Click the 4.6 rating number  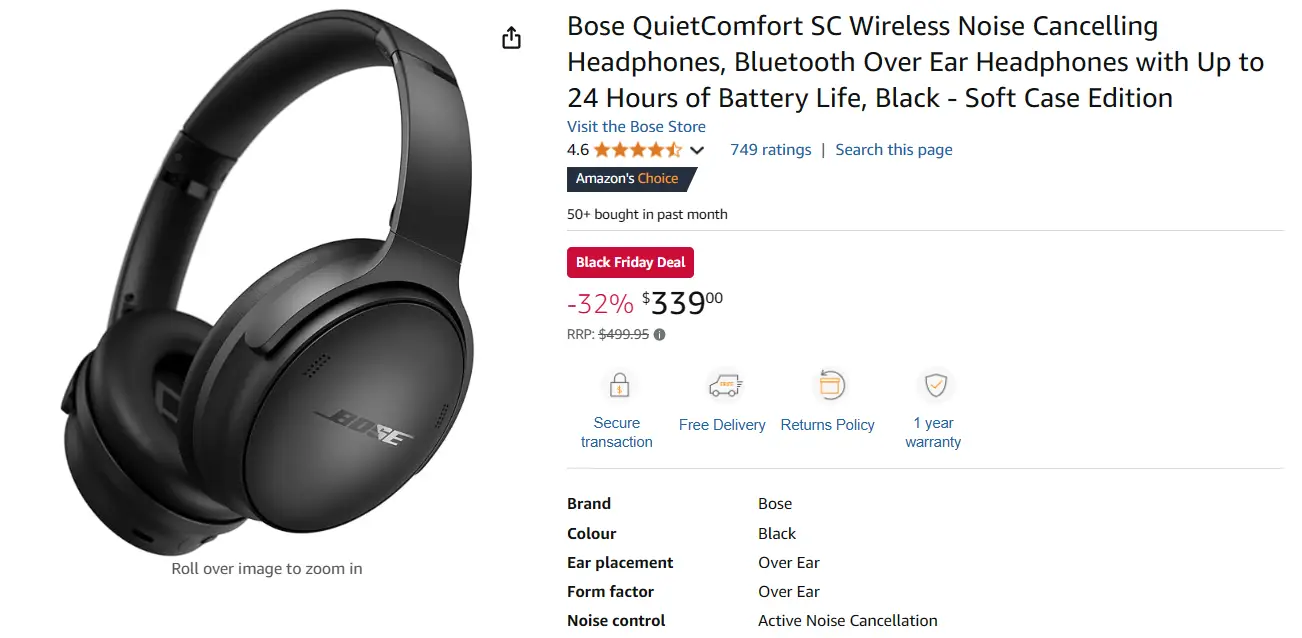[577, 150]
